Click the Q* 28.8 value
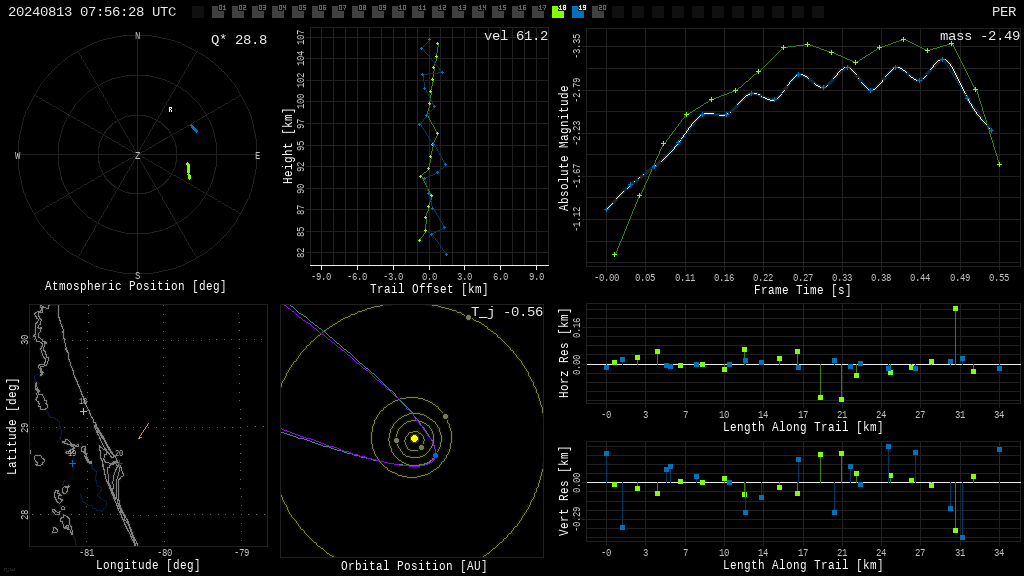Viewport: 1024px width, 576px height. [x=239, y=40]
